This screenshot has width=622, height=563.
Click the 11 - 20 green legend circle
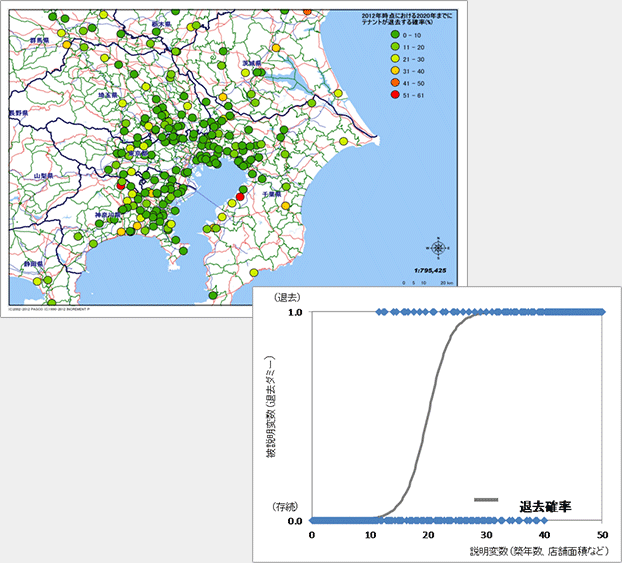(370, 47)
